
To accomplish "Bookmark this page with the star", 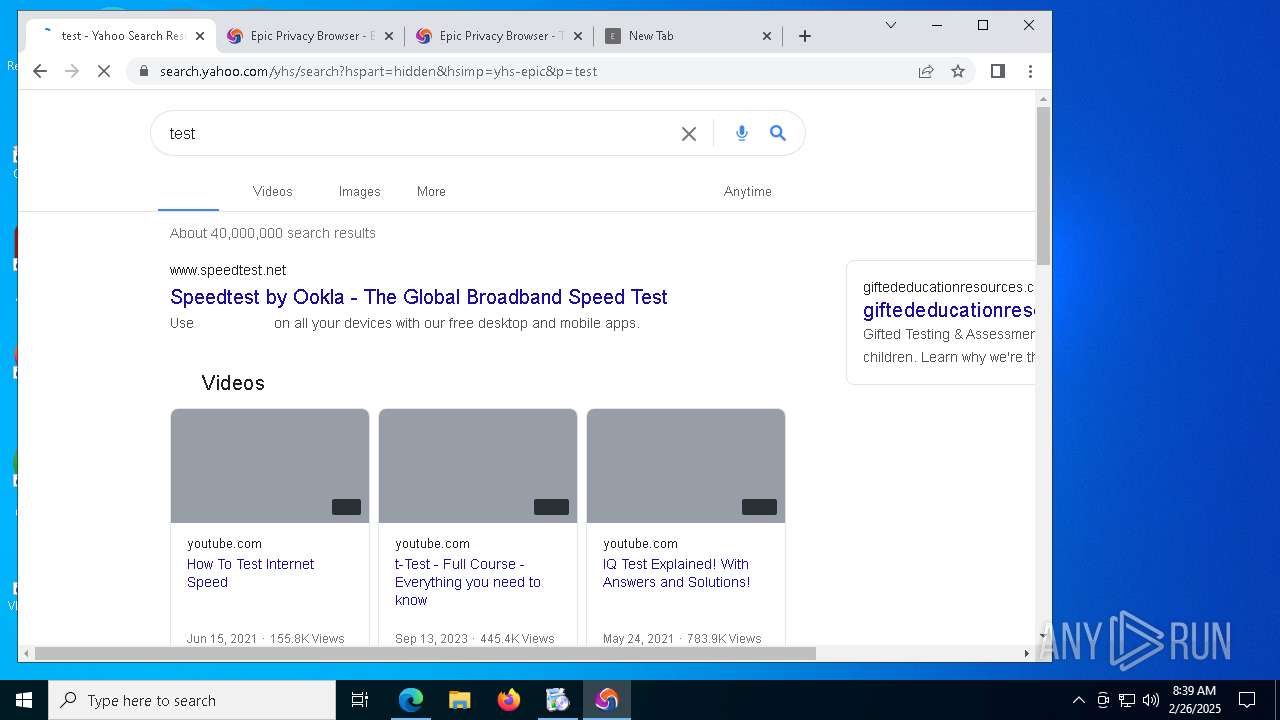I will coord(958,71).
